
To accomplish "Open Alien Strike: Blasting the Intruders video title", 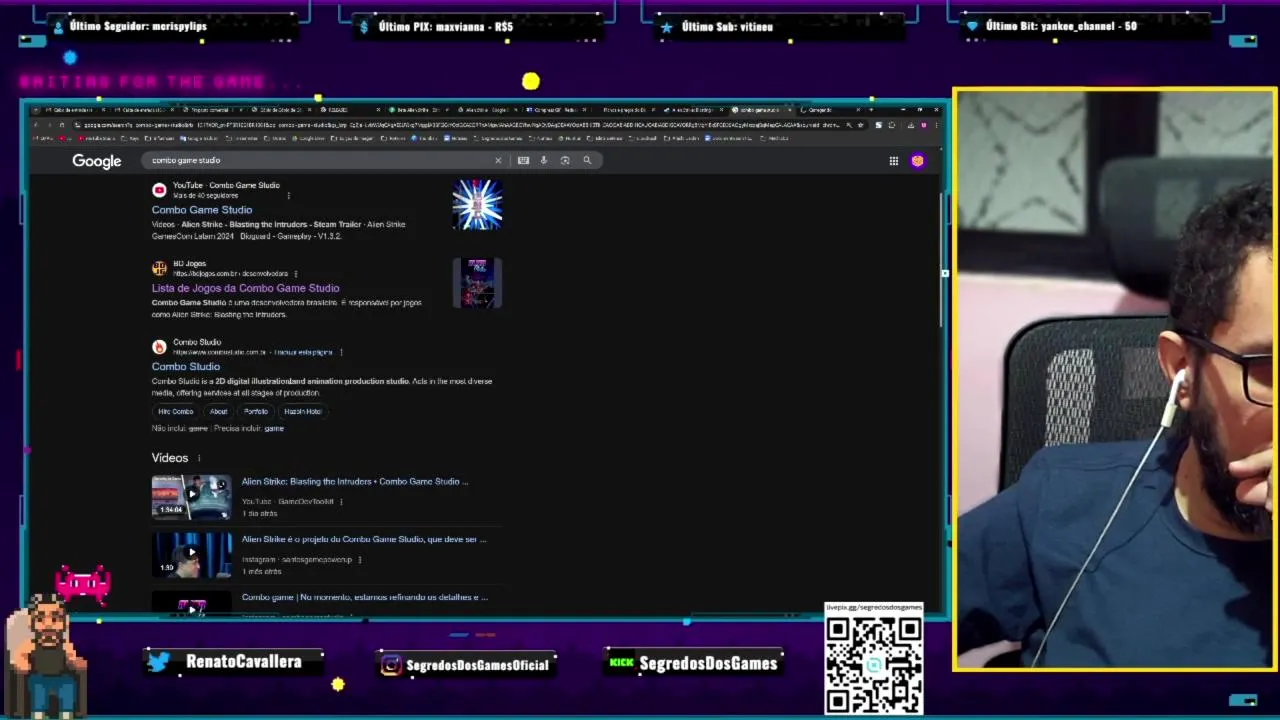I will pos(354,482).
